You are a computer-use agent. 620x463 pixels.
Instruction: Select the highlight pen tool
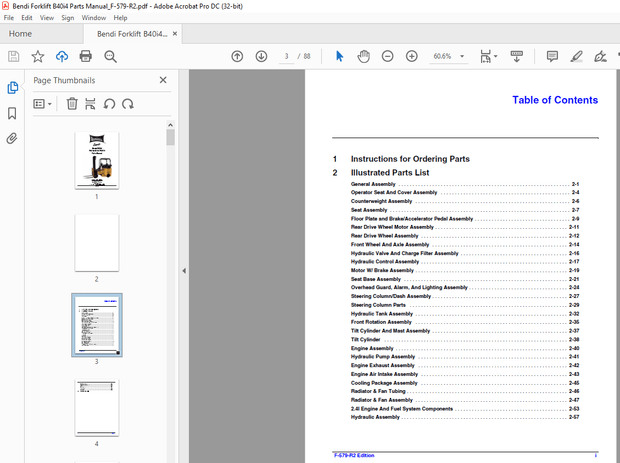(x=577, y=57)
